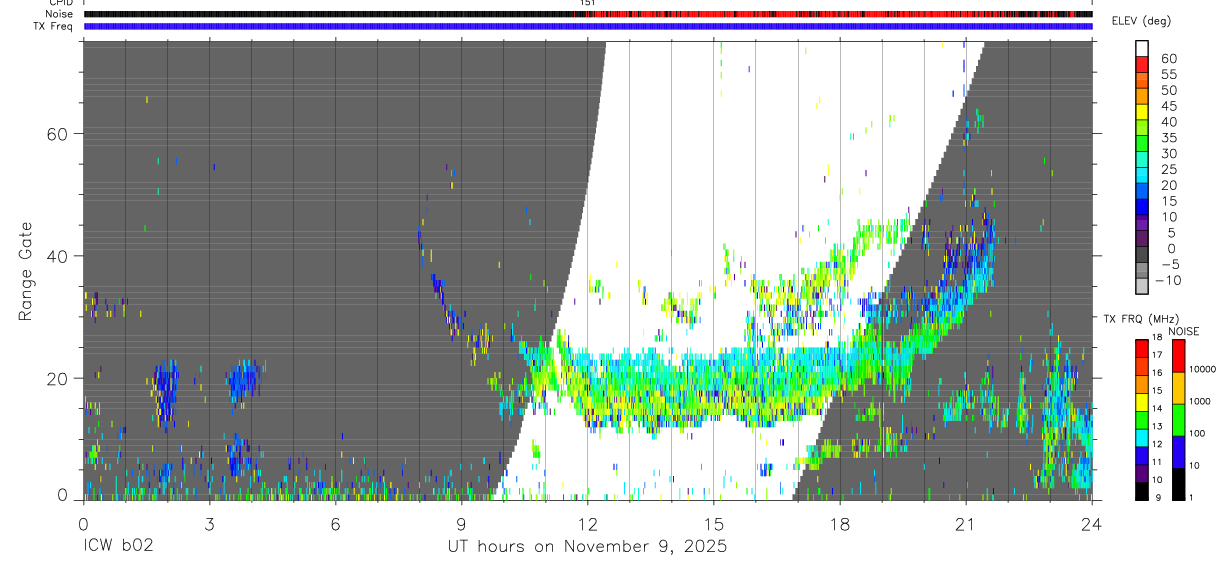This screenshot has width=1228, height=567.
Task: Select the "TX Freq" row label at top
Action: (x=52, y=26)
